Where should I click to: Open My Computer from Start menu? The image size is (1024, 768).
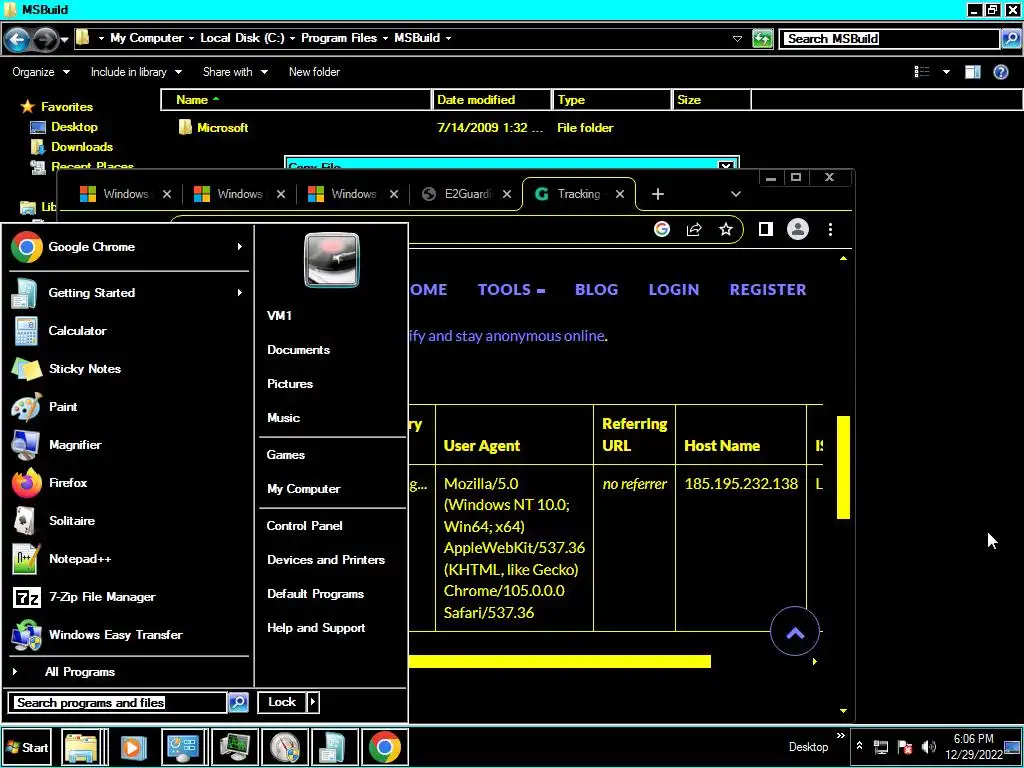(x=304, y=489)
